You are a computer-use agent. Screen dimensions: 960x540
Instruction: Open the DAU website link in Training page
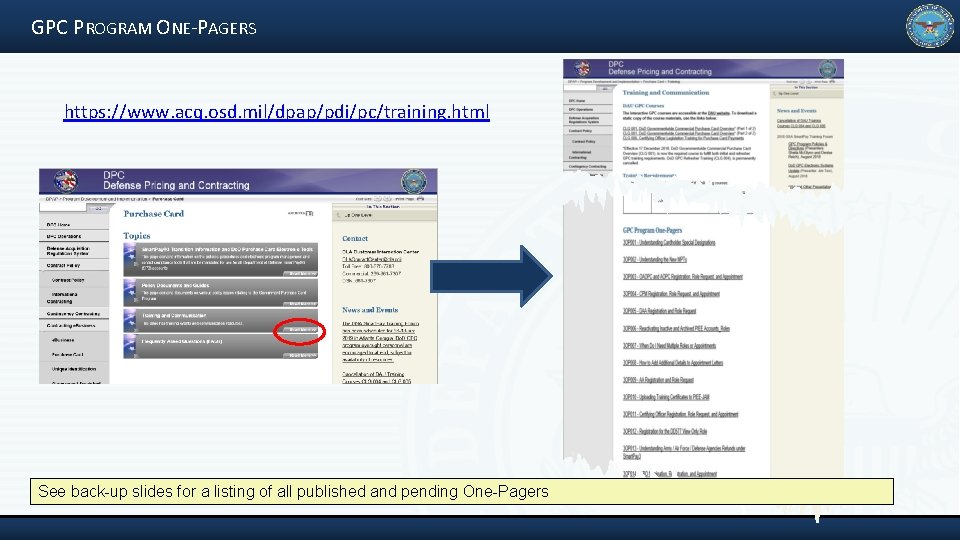pos(719,113)
